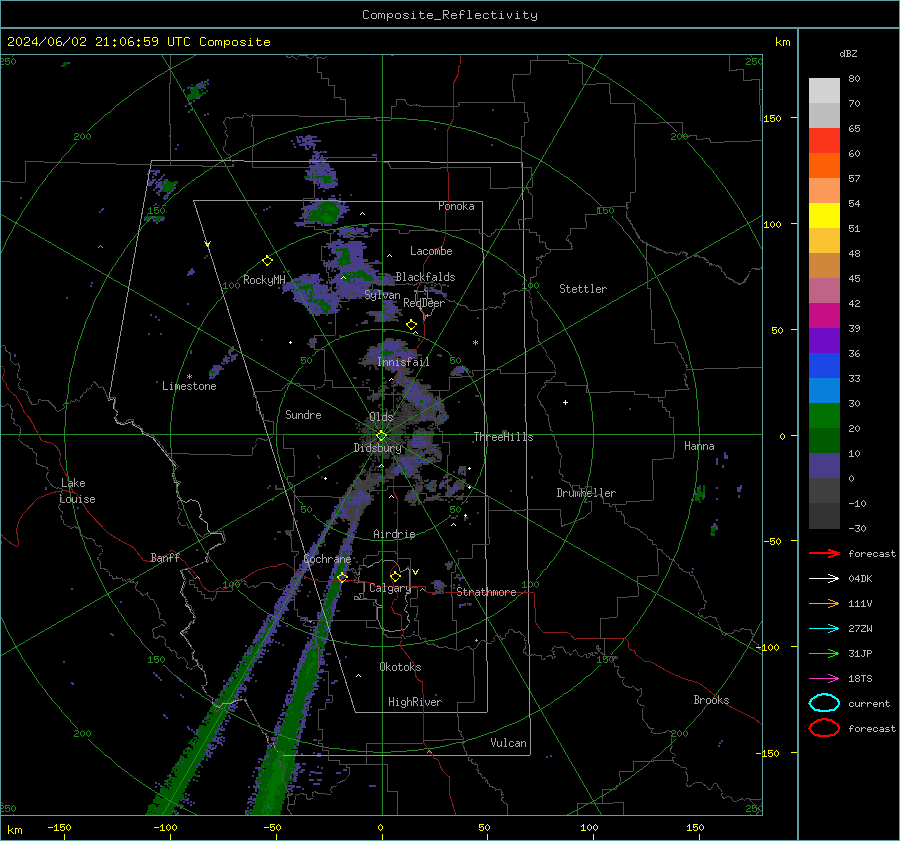
Task: Click the red 'forecast' ellipse icon
Action: 824,728
